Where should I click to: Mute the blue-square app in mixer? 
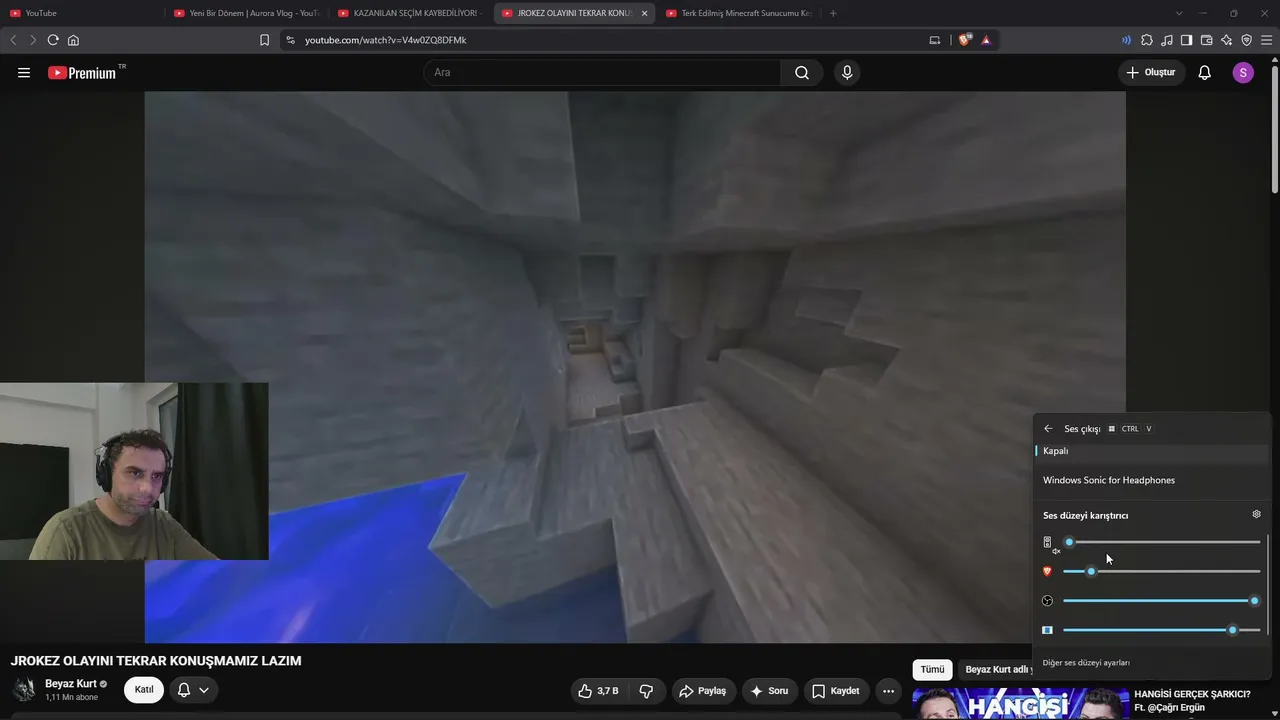pyautogui.click(x=1047, y=630)
